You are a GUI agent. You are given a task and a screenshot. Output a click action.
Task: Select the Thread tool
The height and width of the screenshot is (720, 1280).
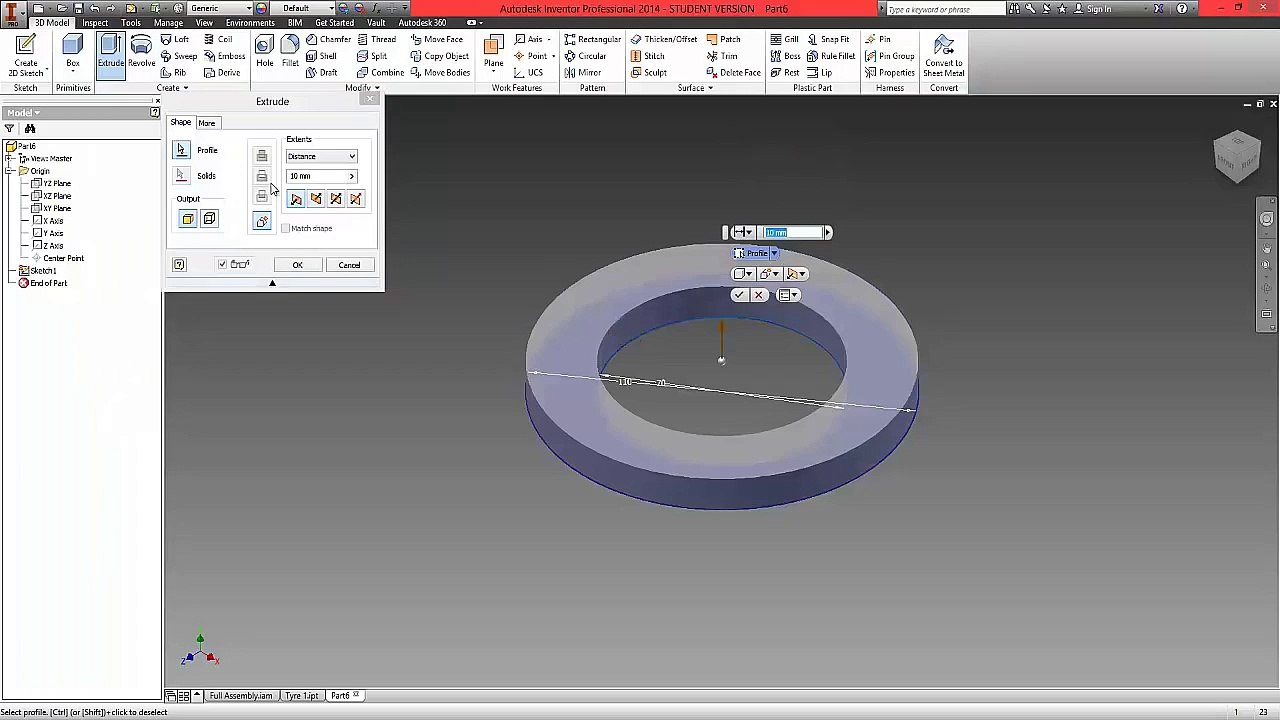376,40
